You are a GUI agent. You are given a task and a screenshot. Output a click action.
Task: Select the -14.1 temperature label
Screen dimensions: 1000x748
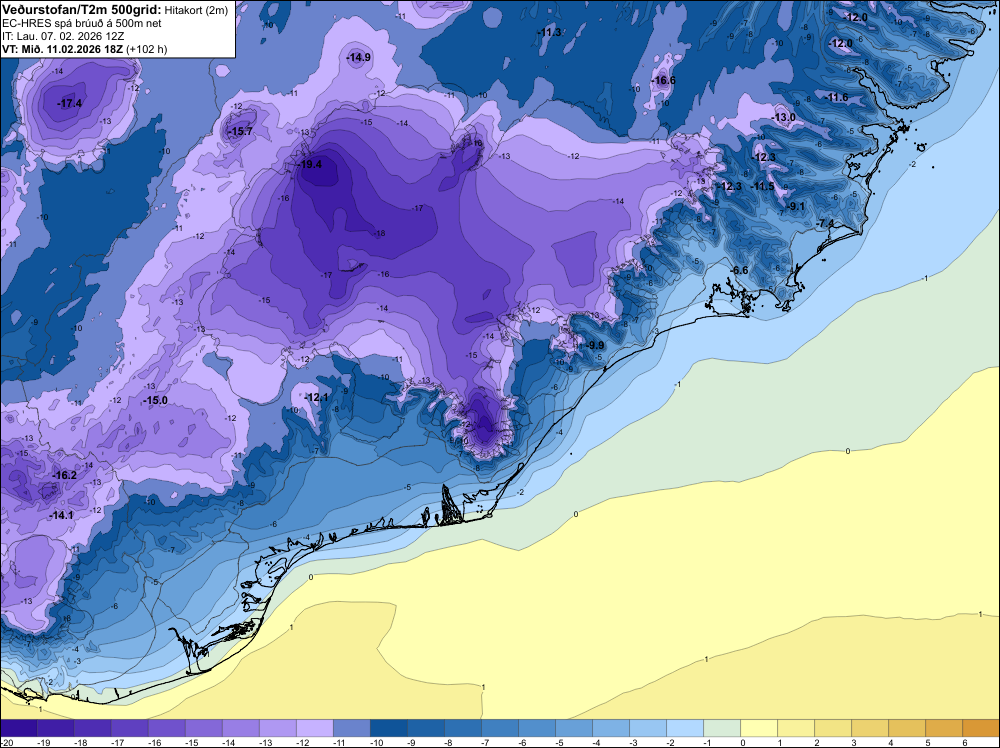tap(61, 515)
